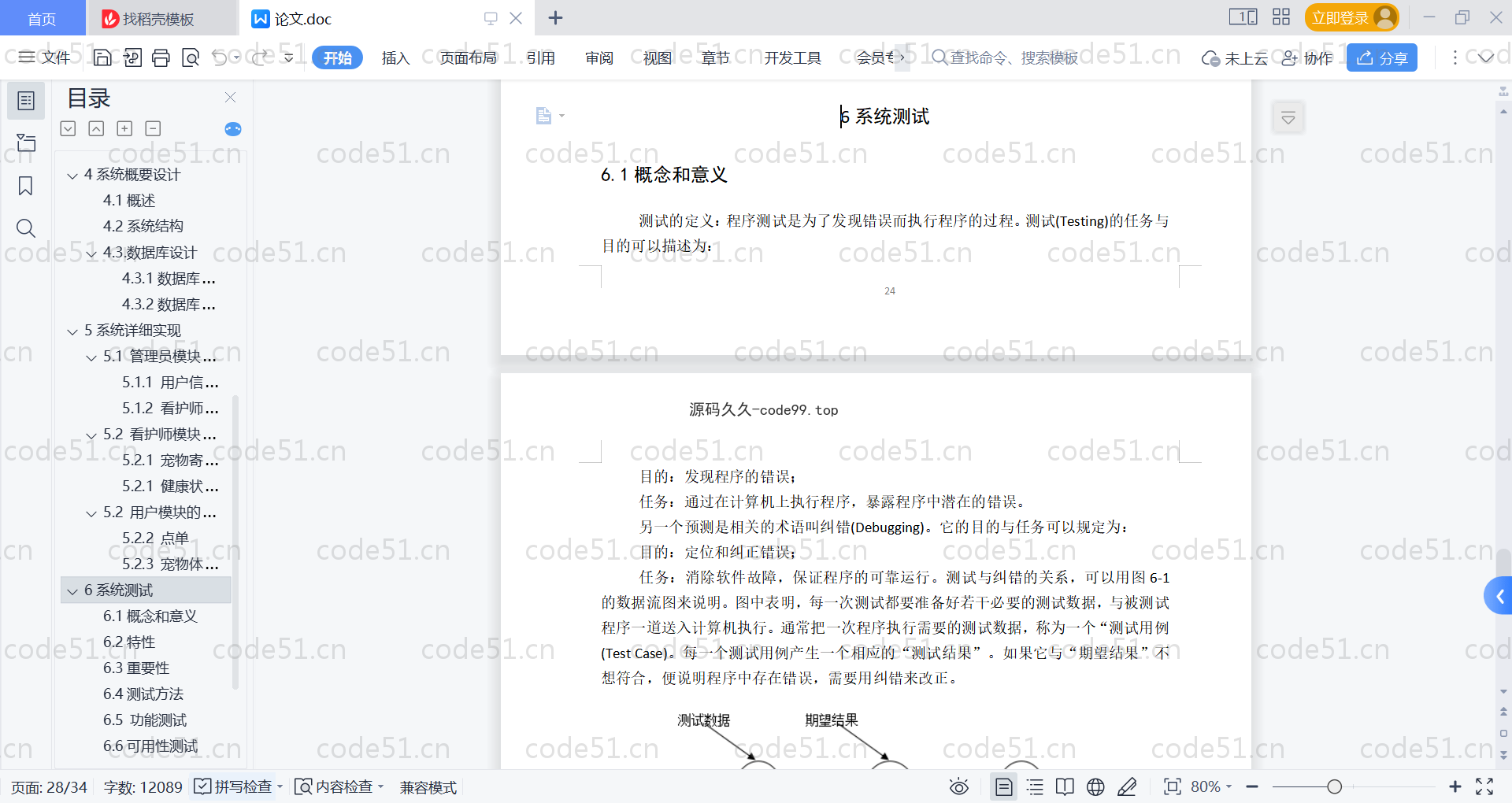Click the Undo arrow
This screenshot has width=1512, height=803.
[x=220, y=57]
